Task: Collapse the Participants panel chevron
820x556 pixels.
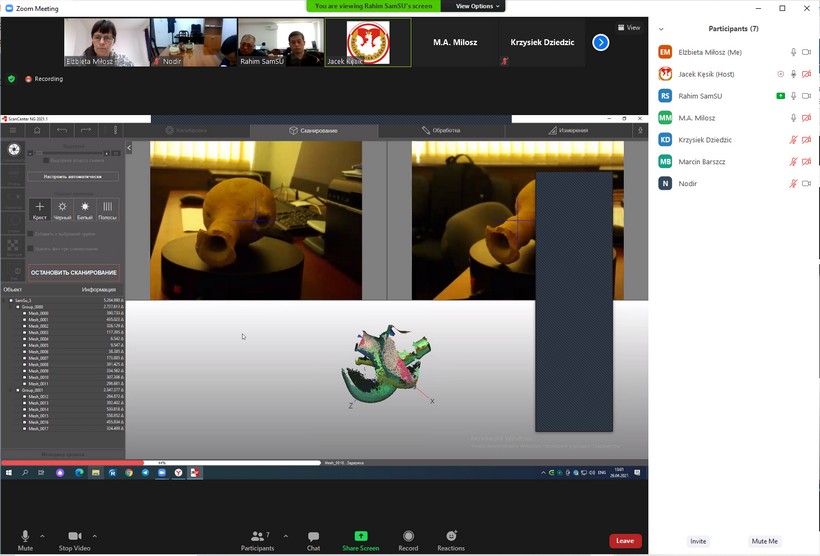Action: coord(661,29)
